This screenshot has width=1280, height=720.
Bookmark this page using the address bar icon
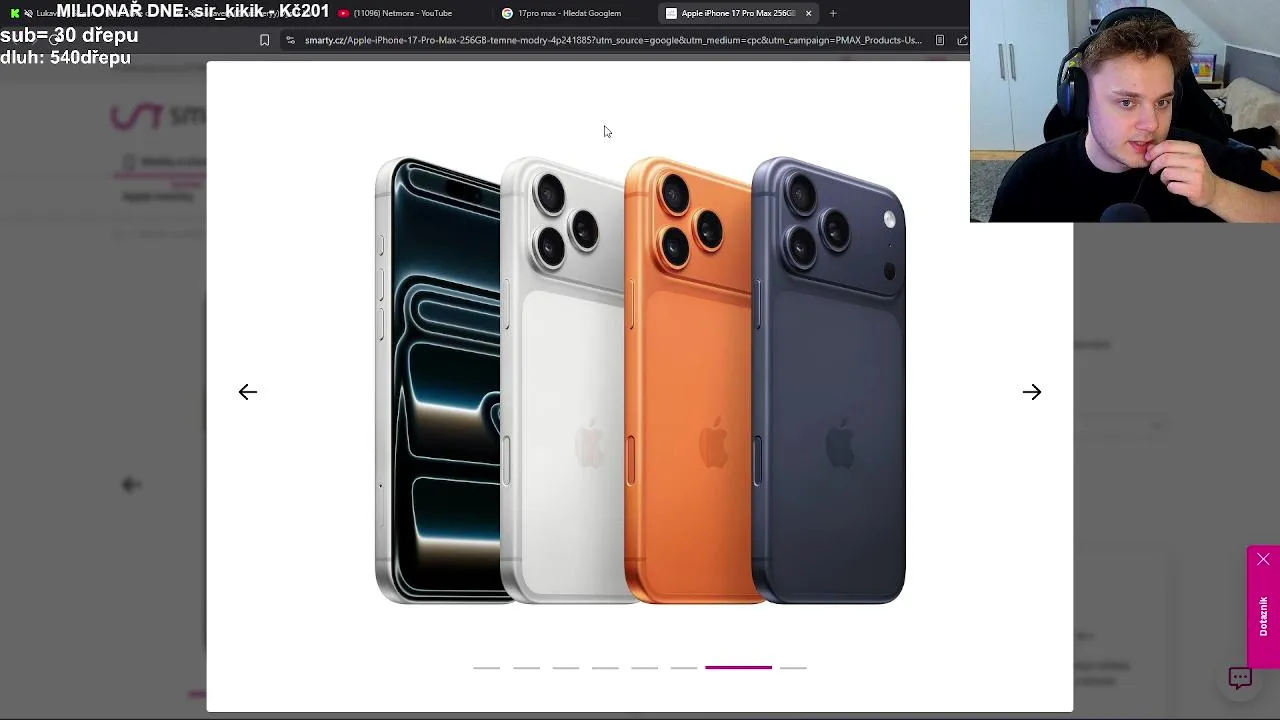point(264,40)
